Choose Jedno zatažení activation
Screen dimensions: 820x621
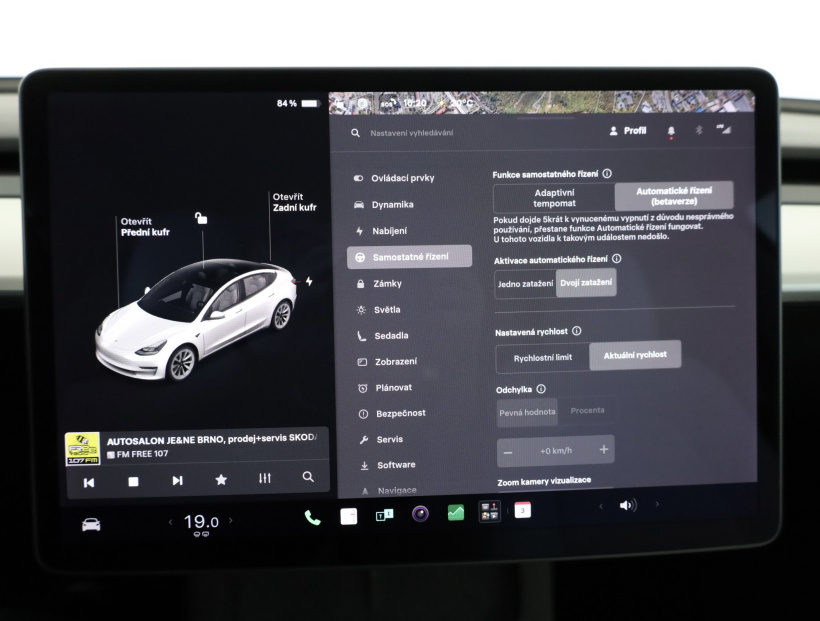coord(525,284)
